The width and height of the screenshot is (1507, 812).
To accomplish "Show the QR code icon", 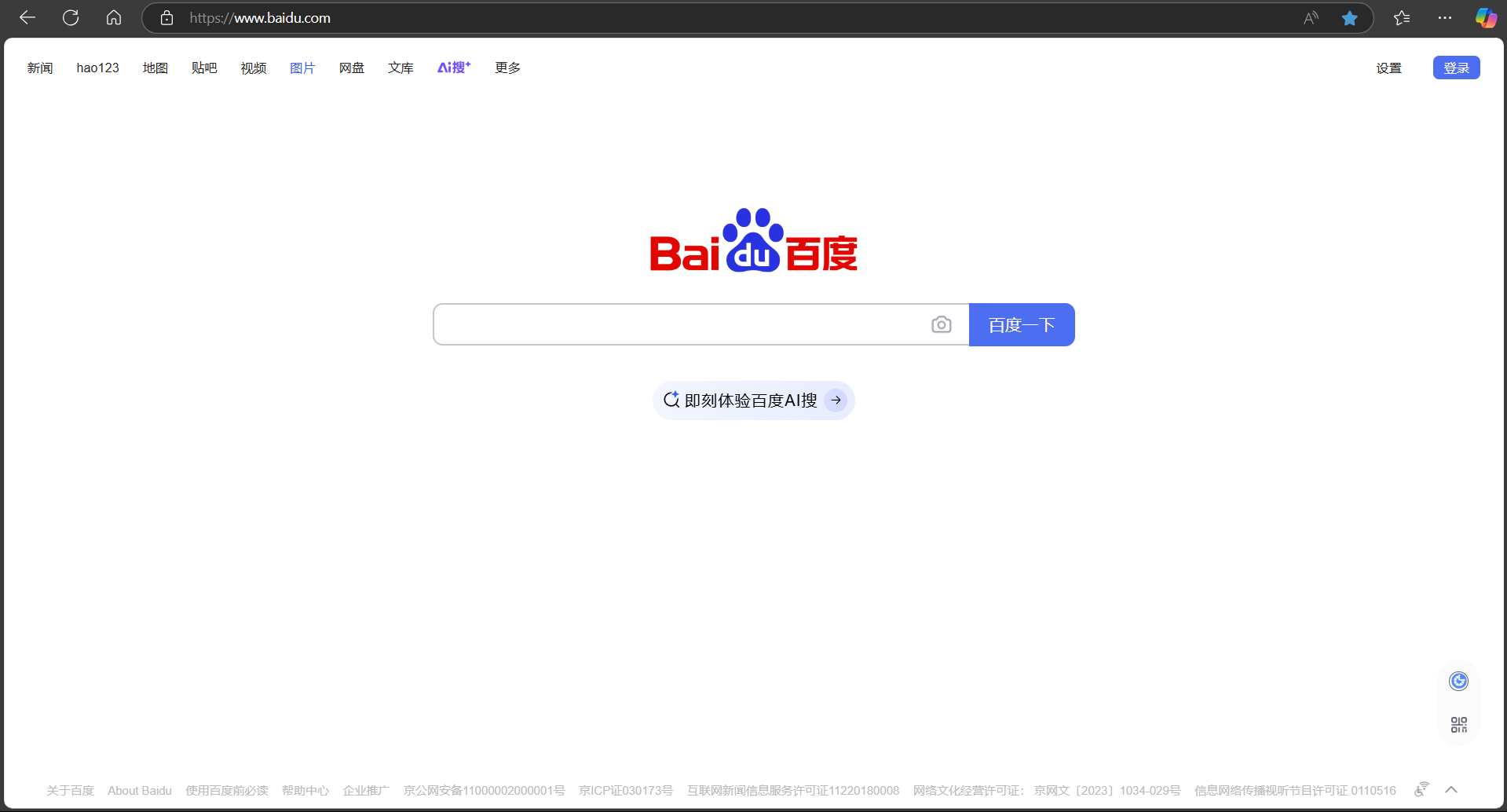I will [x=1459, y=724].
